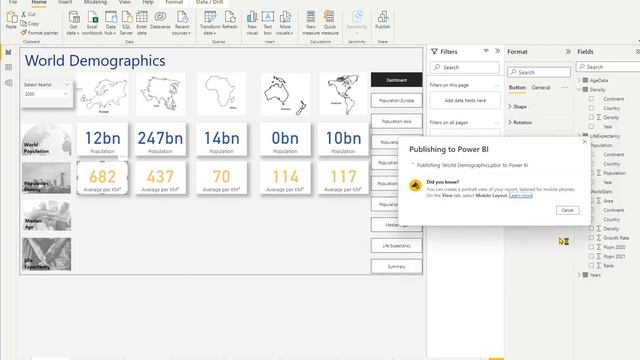Switch to Model view in left sidebar

click(x=9, y=83)
